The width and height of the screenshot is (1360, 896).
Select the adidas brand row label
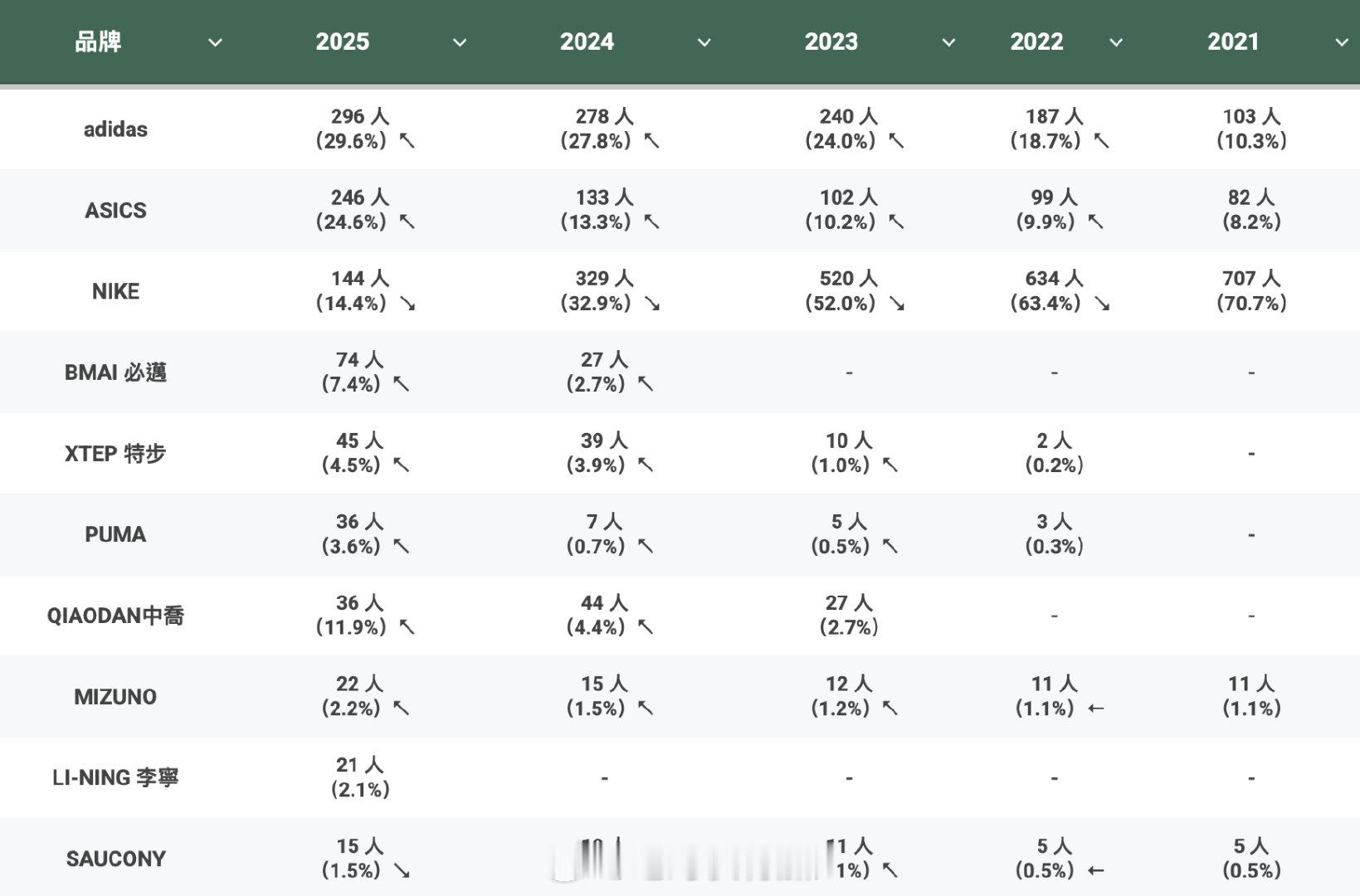coord(115,129)
